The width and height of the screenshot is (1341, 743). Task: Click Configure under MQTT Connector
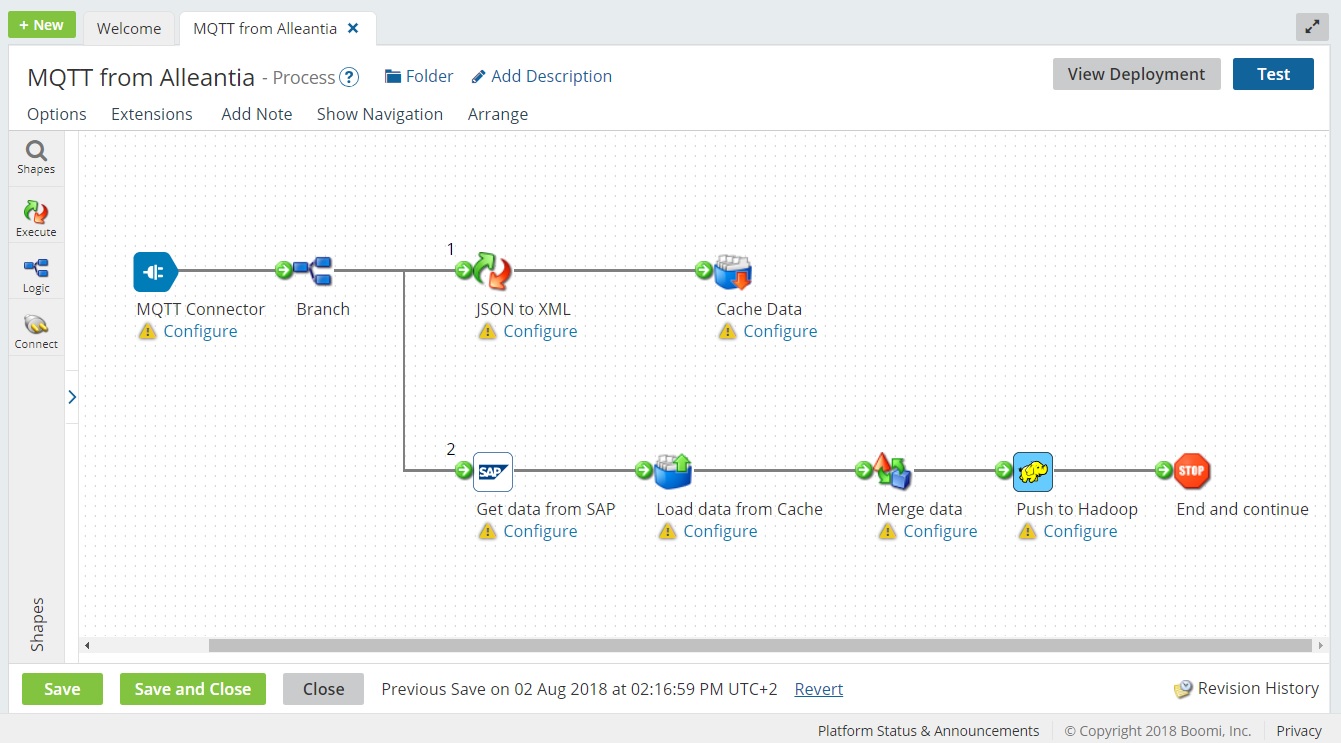200,331
